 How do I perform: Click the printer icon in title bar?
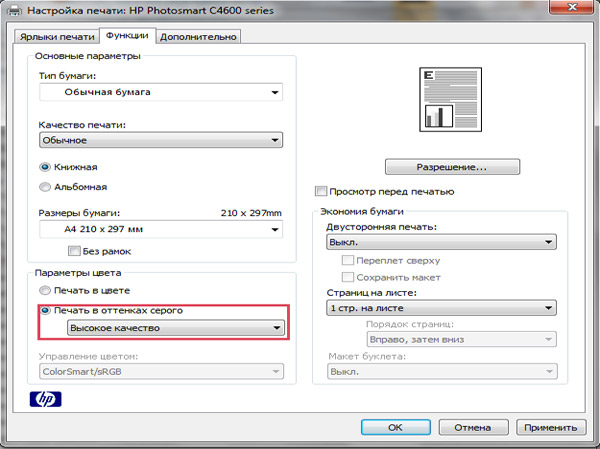click(x=15, y=11)
